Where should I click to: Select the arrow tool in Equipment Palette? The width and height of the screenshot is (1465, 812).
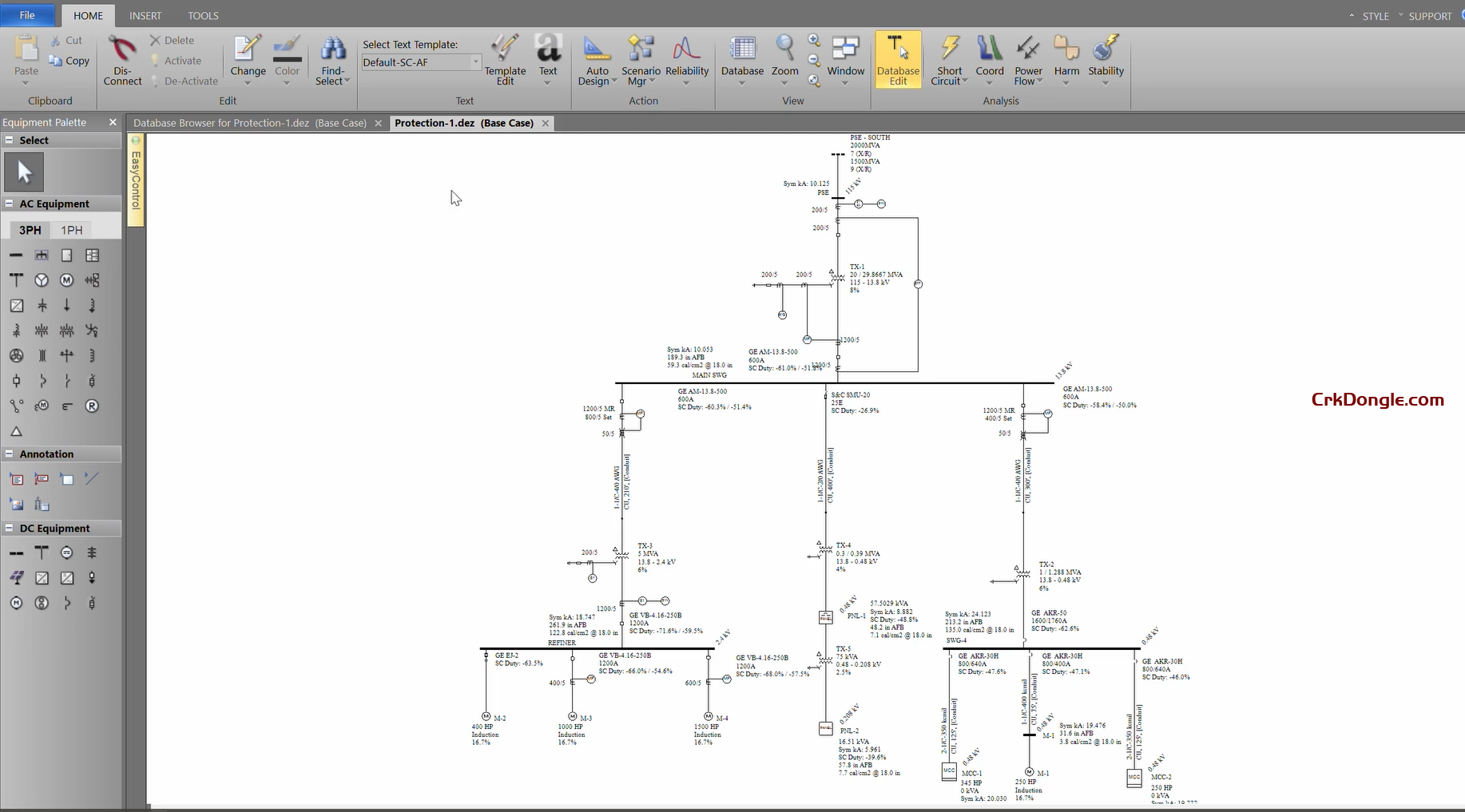coord(24,171)
